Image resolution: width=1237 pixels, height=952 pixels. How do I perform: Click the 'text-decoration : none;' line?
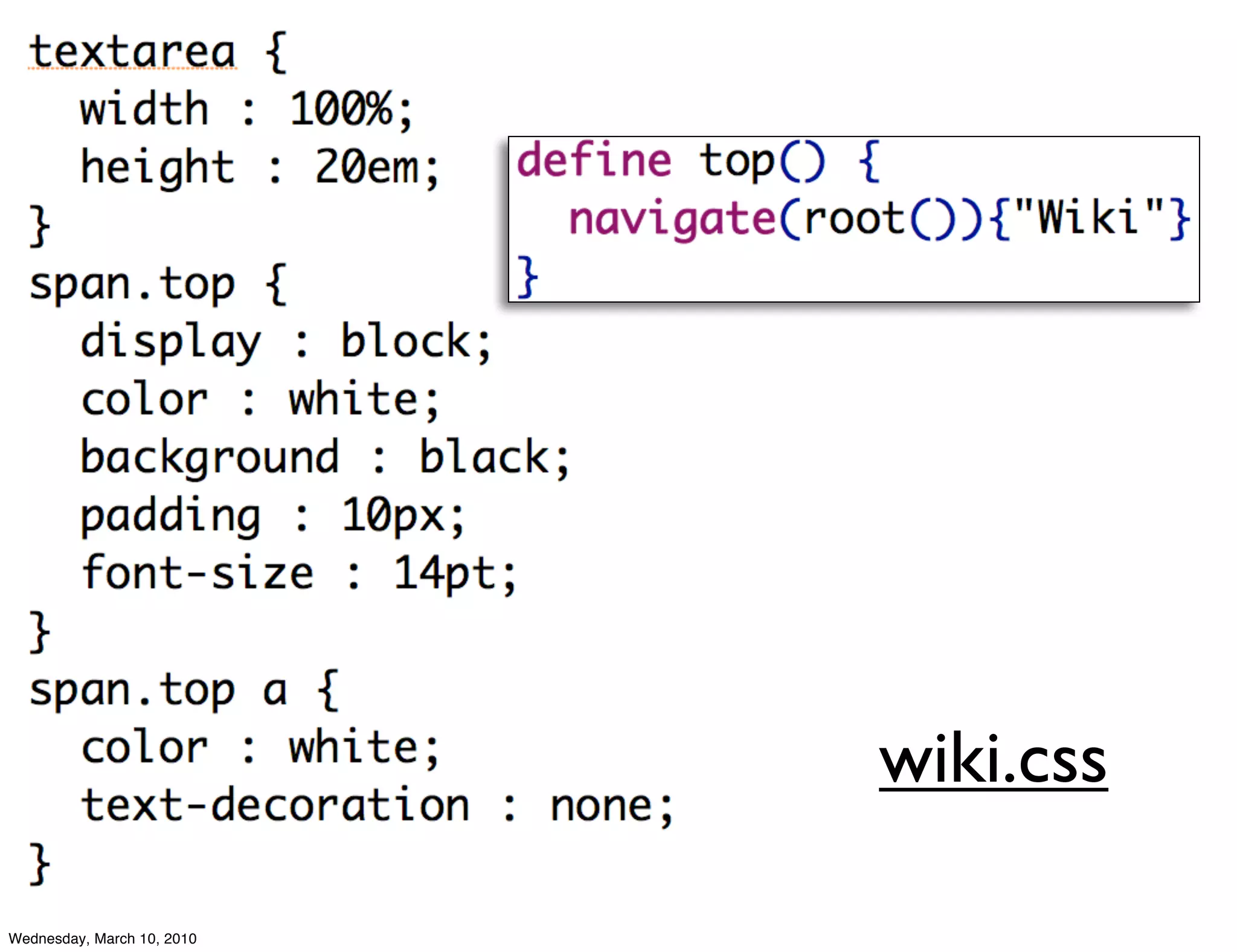[377, 806]
